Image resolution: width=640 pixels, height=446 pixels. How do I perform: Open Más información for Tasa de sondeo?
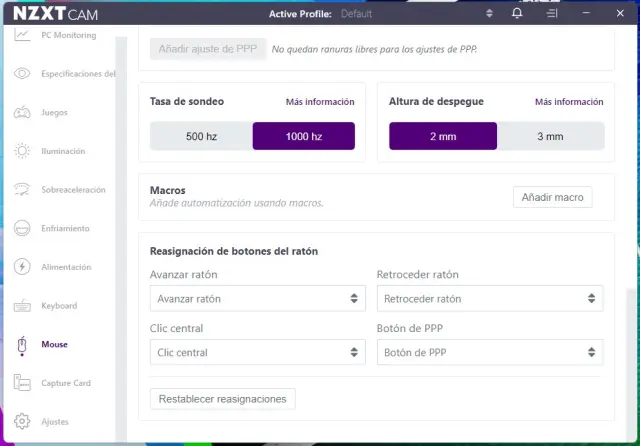point(320,102)
